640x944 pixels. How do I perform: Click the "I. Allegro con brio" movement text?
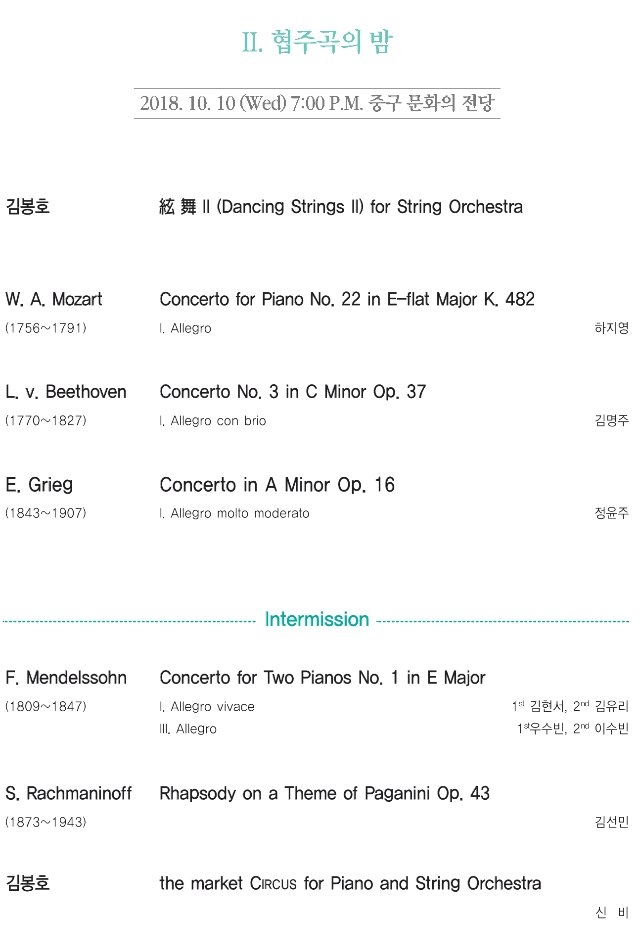point(213,421)
